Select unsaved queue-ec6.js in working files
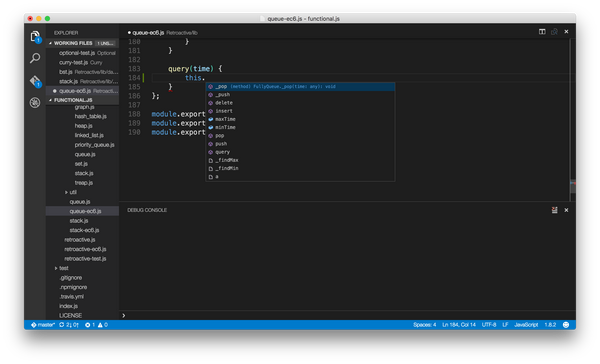 point(82,91)
